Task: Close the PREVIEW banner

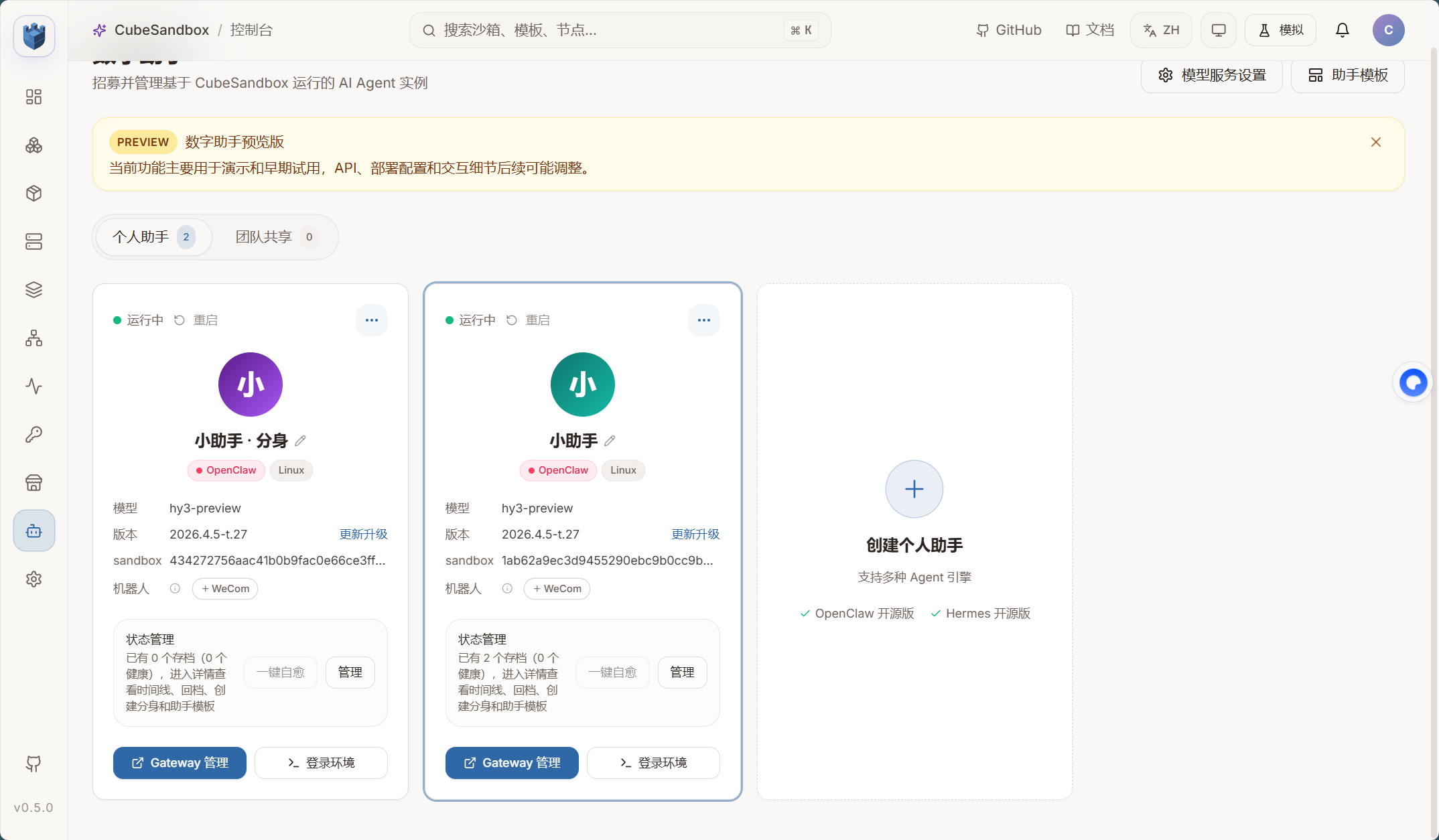Action: [1376, 142]
